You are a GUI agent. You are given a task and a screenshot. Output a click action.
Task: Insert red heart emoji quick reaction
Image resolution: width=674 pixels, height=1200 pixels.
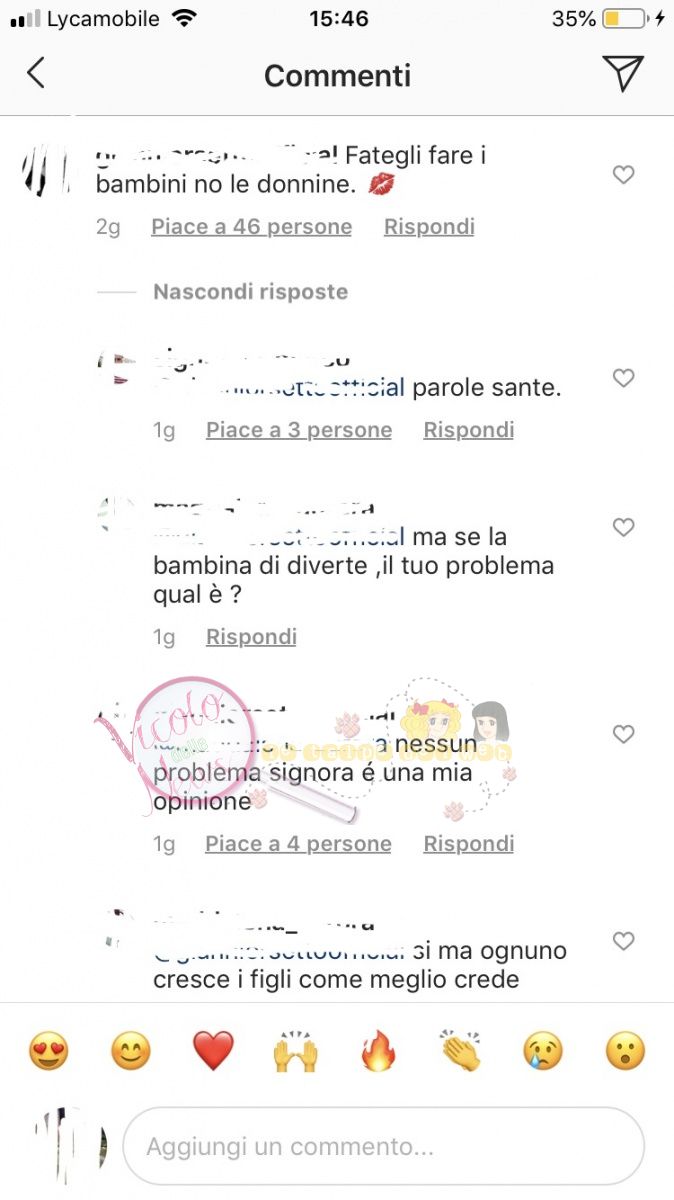click(213, 1052)
